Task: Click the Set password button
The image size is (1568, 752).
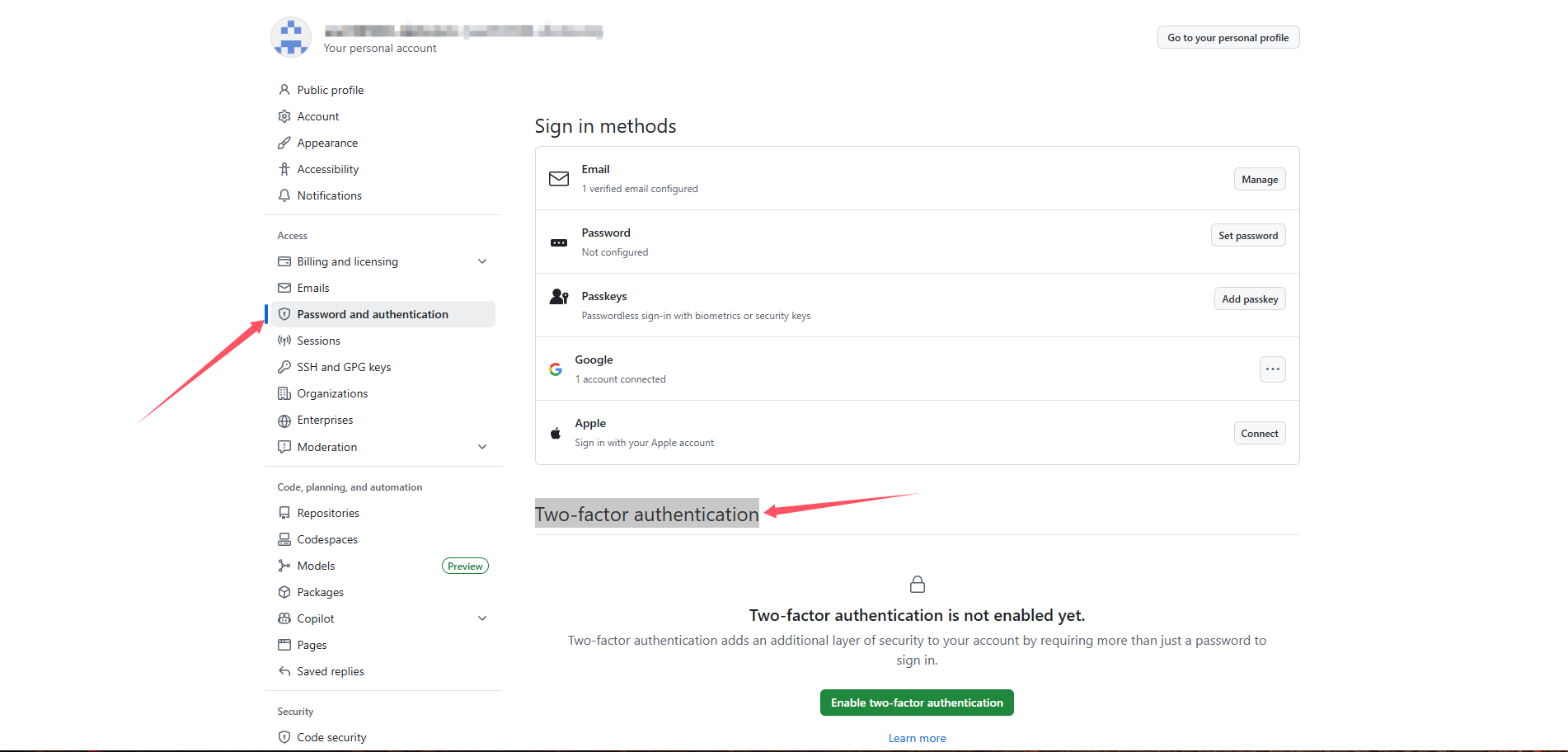Action: click(1247, 236)
